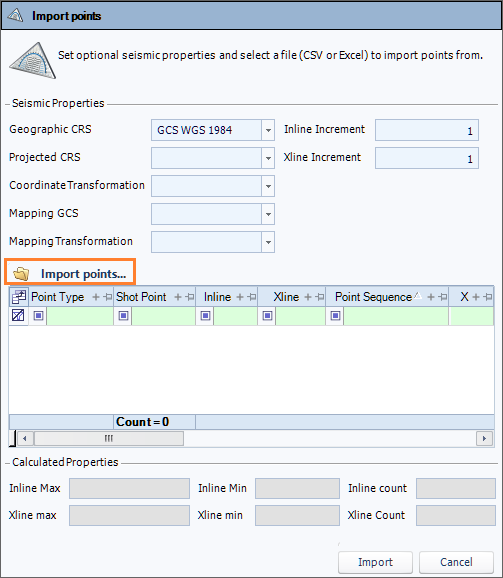This screenshot has height=578, width=503.
Task: Click the Point Type filter text cell
Action: click(x=80, y=316)
